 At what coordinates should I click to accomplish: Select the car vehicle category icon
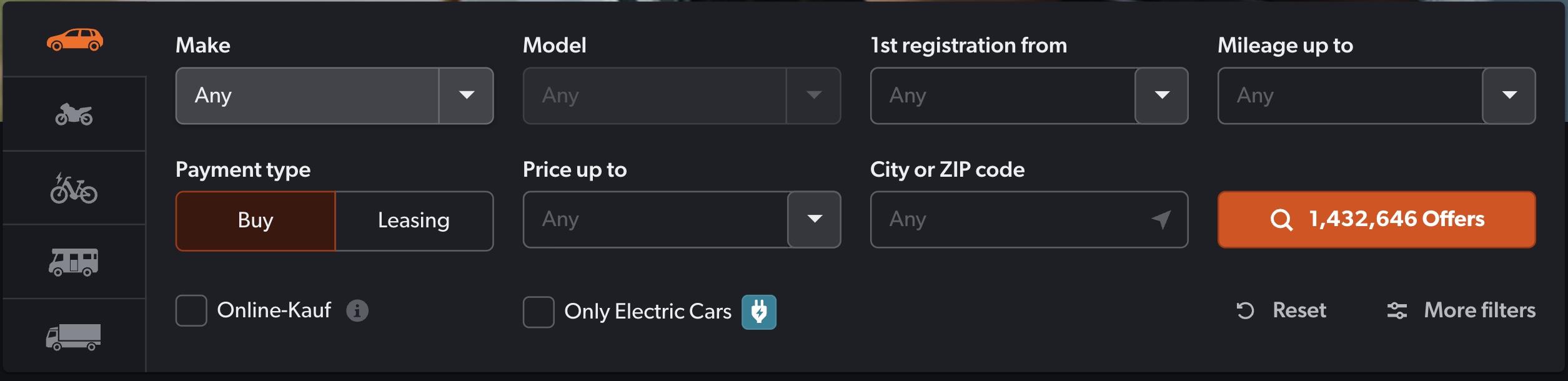click(x=74, y=40)
